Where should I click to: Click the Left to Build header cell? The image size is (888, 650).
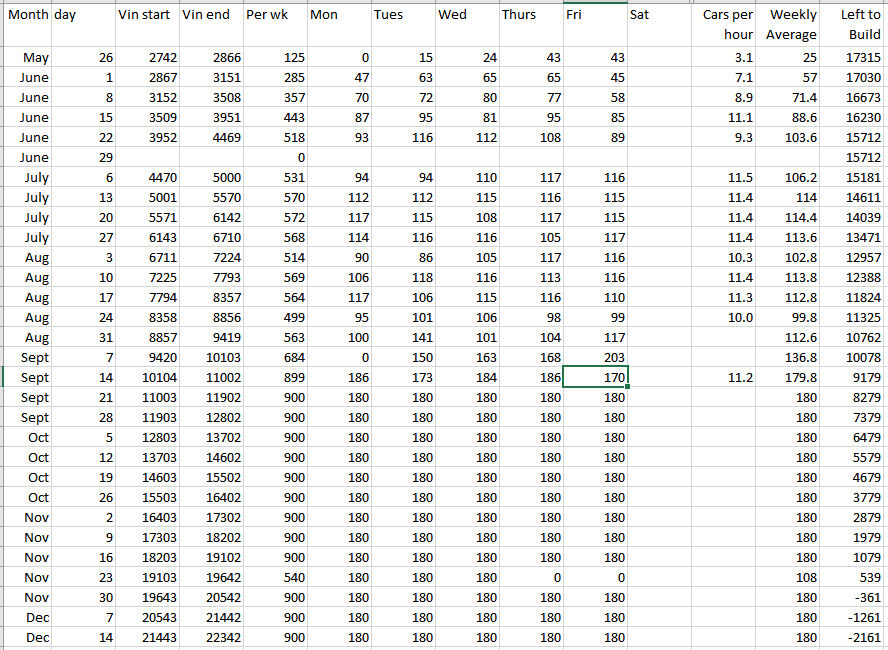(x=853, y=25)
